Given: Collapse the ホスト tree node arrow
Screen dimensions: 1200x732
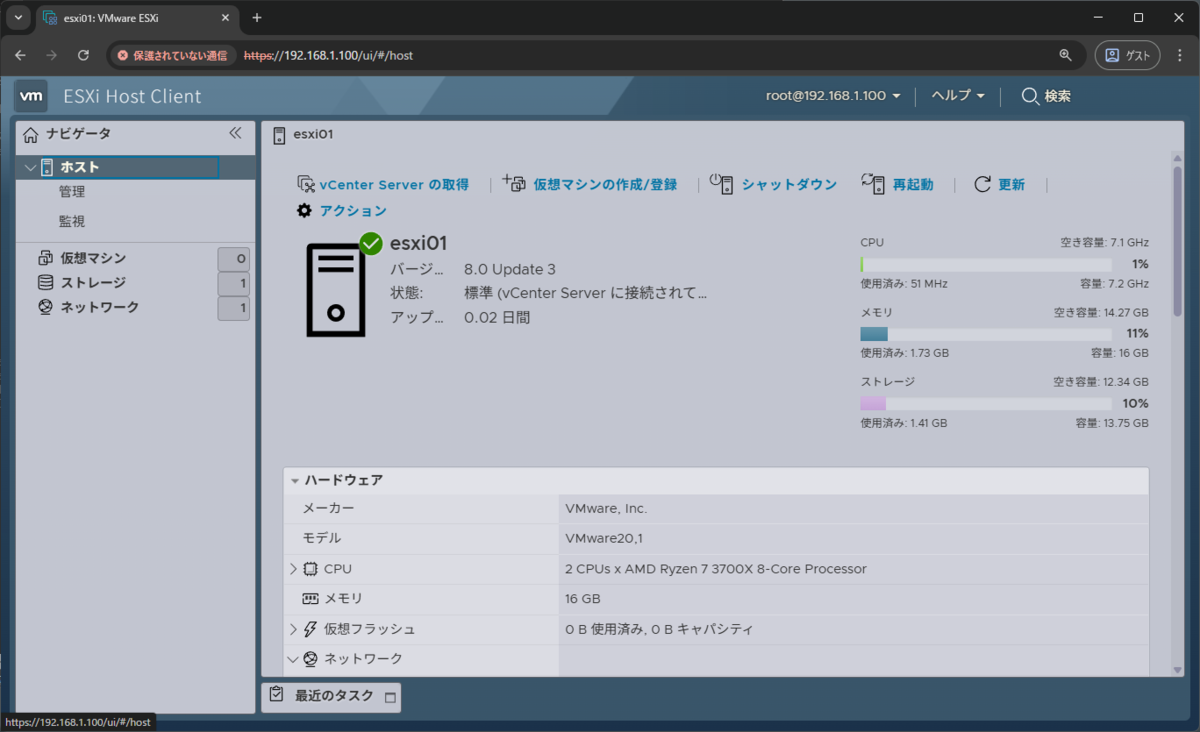Looking at the screenshot, I should tap(31, 168).
